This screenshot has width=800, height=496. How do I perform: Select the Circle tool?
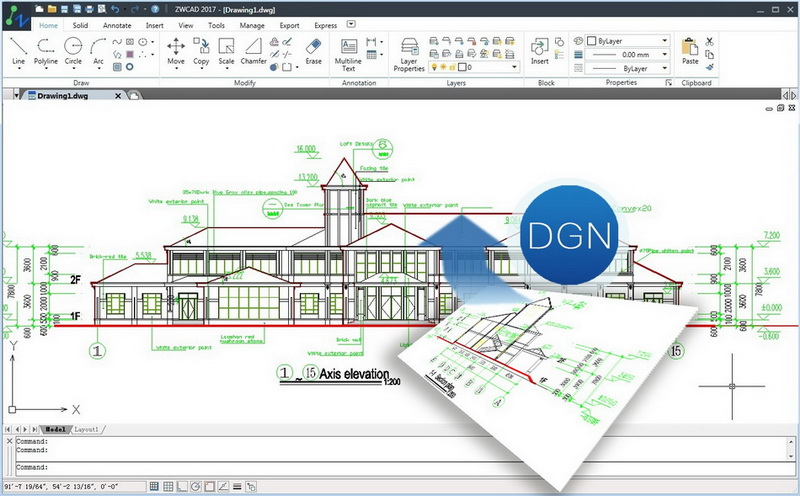pyautogui.click(x=73, y=50)
